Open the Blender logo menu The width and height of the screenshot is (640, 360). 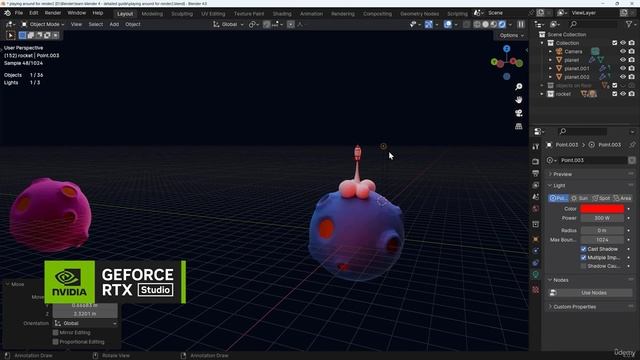point(7,13)
